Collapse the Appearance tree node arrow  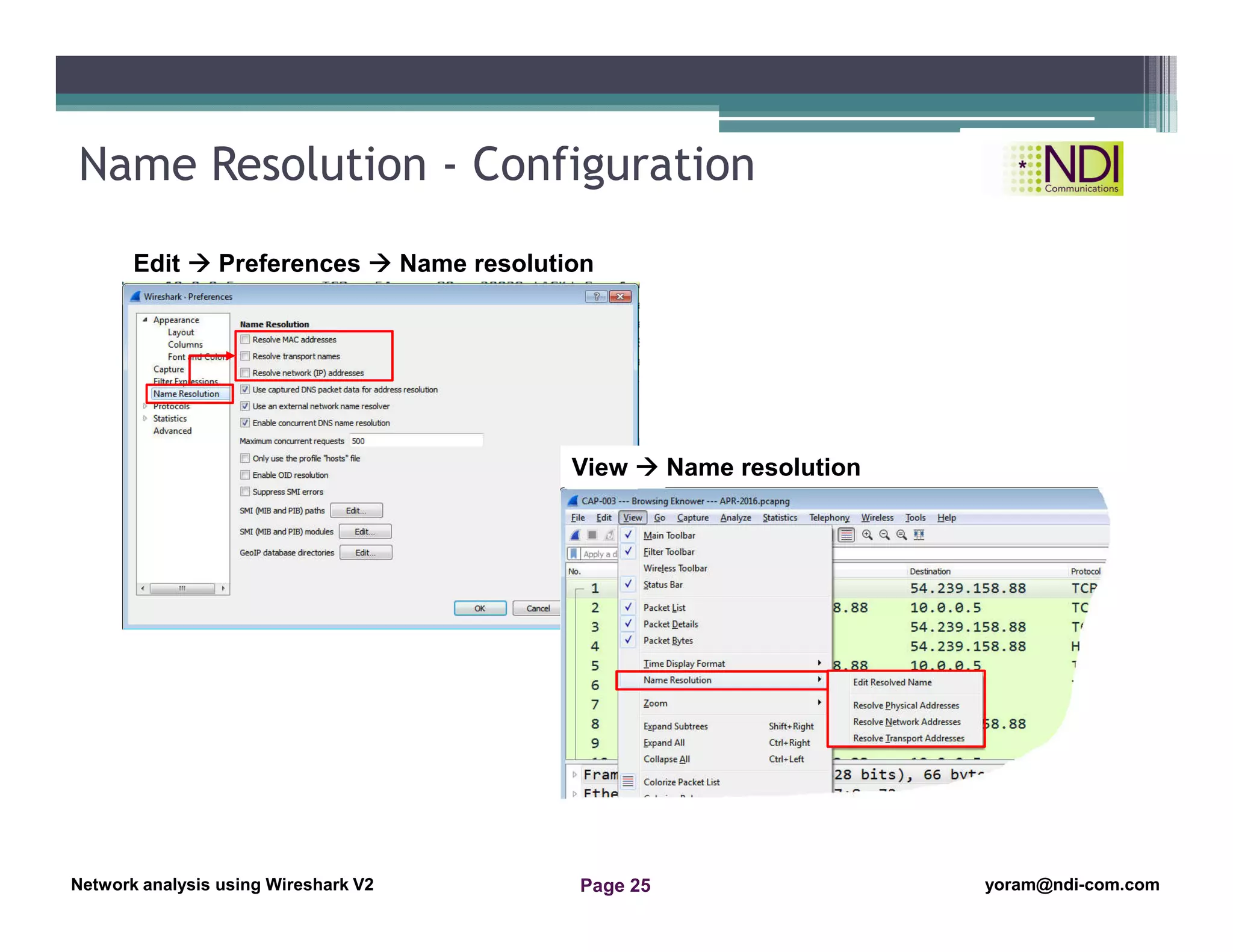145,320
